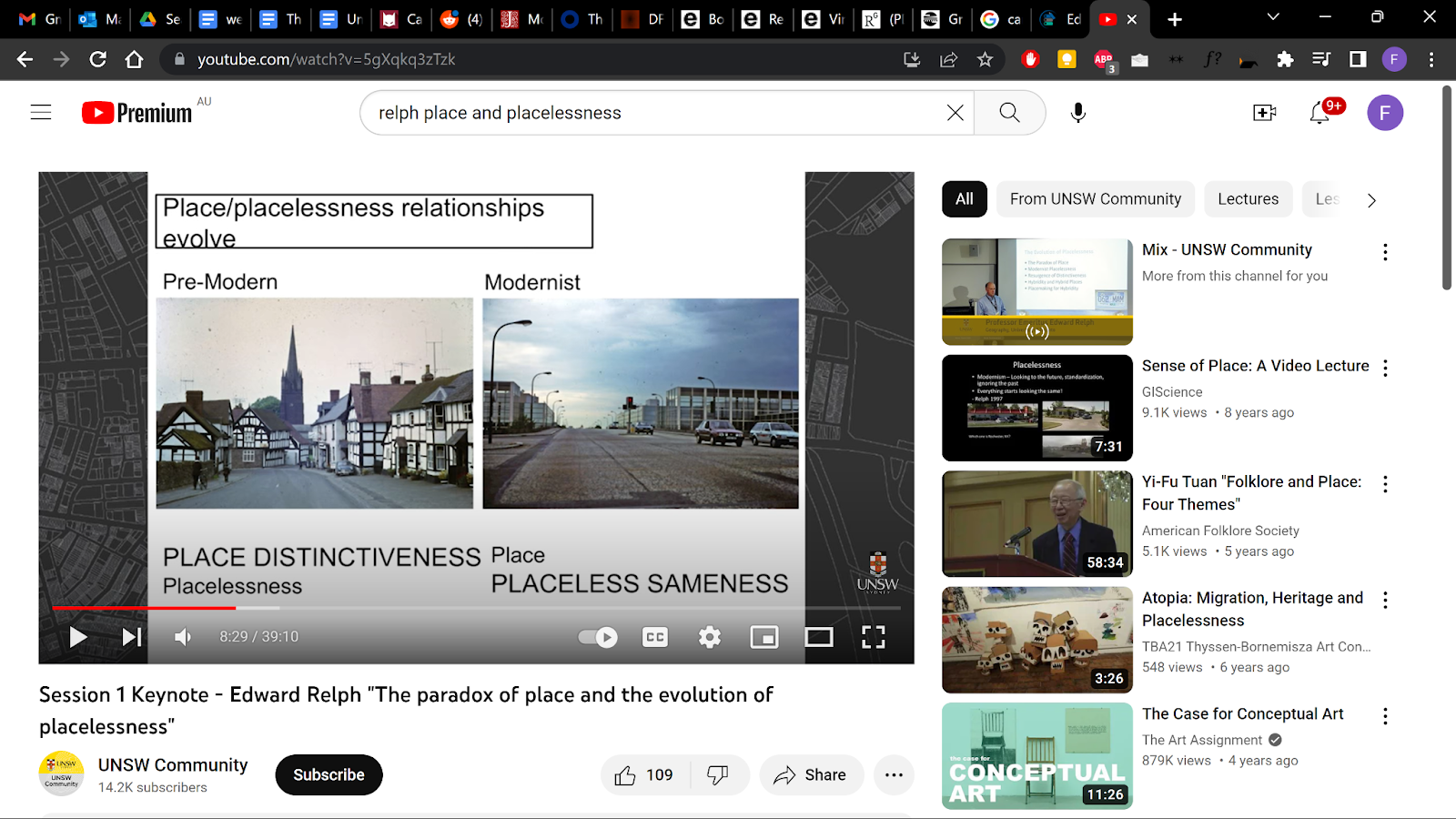Switch to Reddit tab

tap(461, 19)
